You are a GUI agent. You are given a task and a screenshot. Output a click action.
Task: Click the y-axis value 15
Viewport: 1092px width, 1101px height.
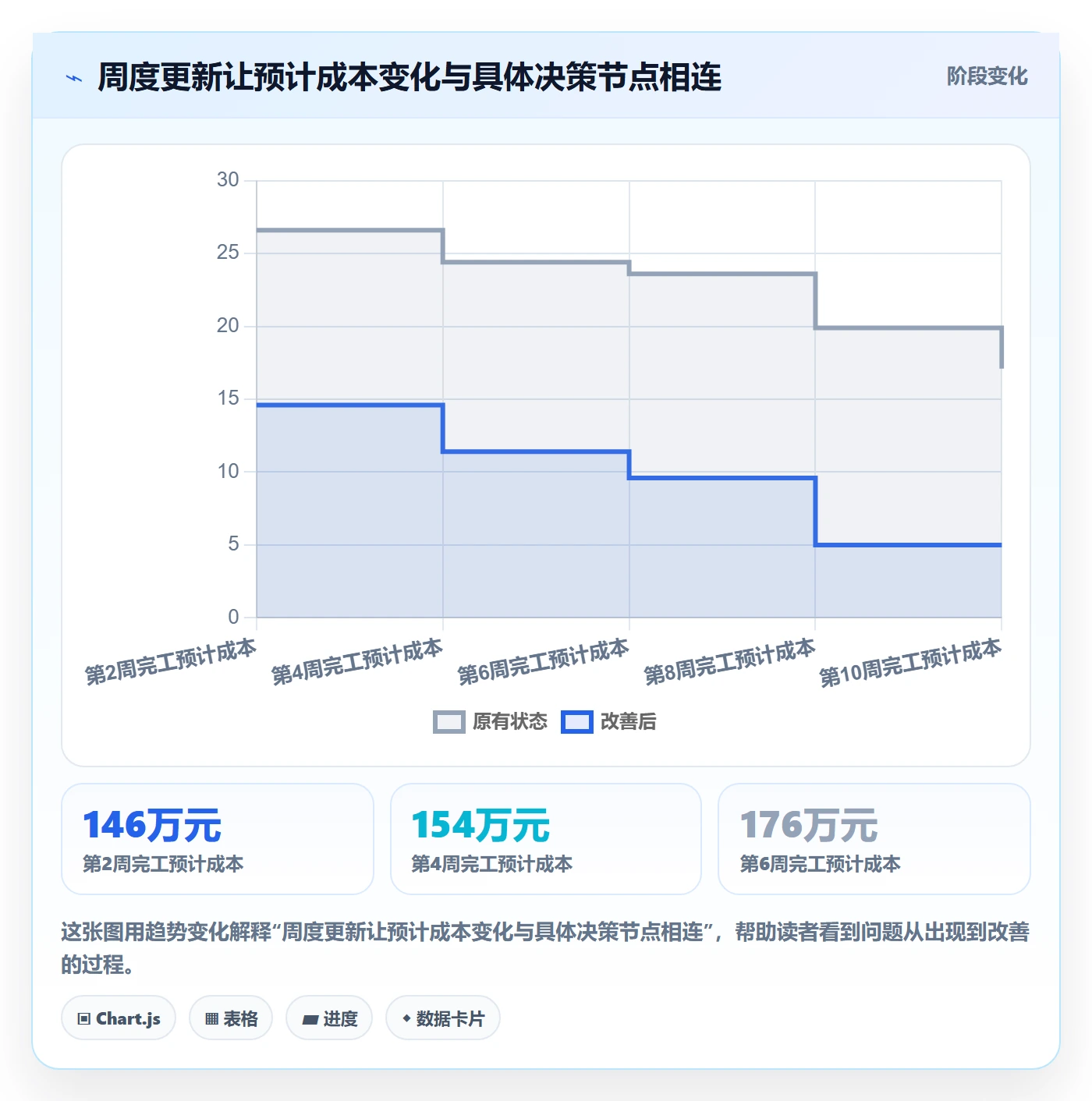tap(228, 398)
